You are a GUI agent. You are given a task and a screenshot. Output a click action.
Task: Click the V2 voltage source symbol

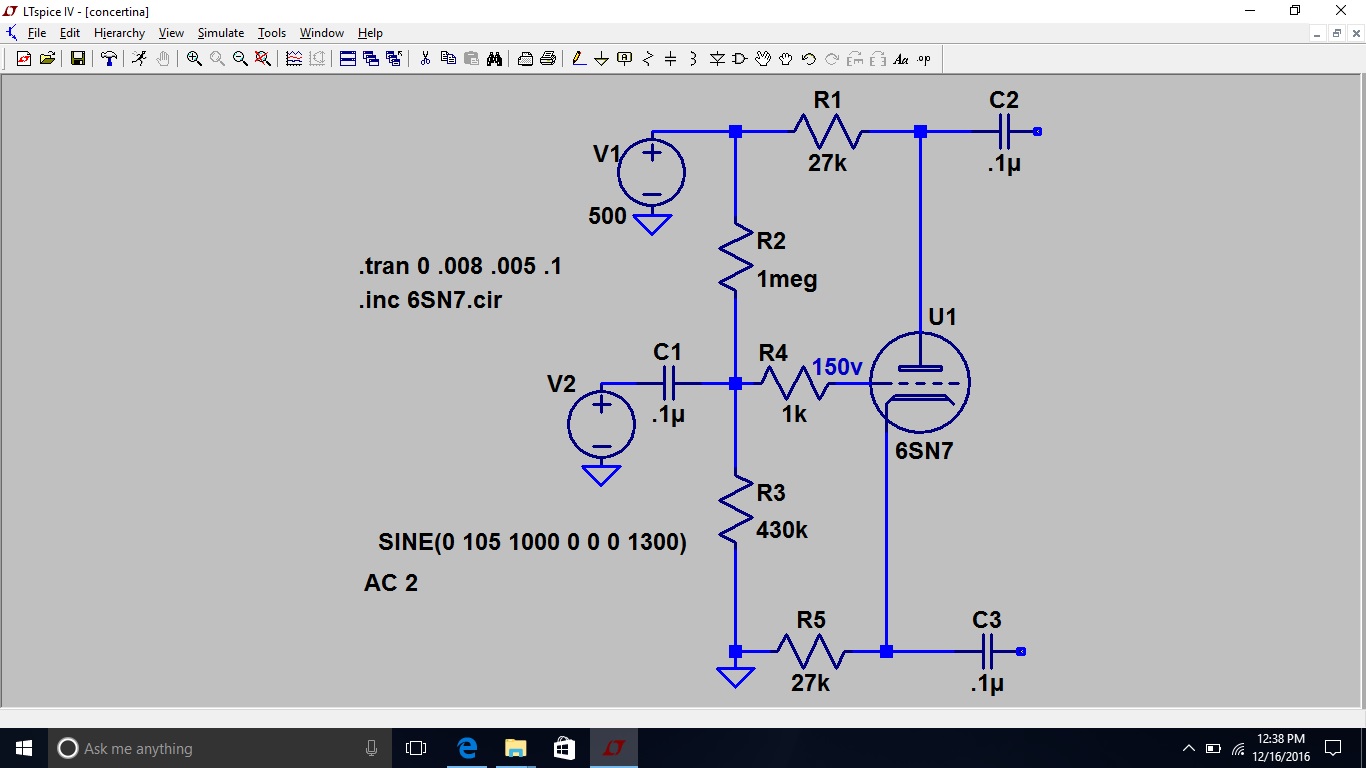601,424
